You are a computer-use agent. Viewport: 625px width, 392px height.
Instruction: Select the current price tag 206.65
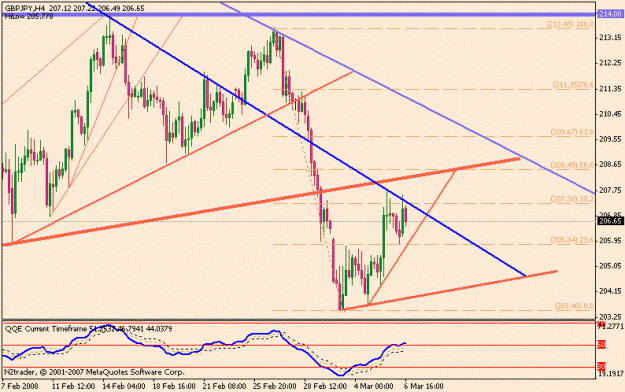point(610,221)
